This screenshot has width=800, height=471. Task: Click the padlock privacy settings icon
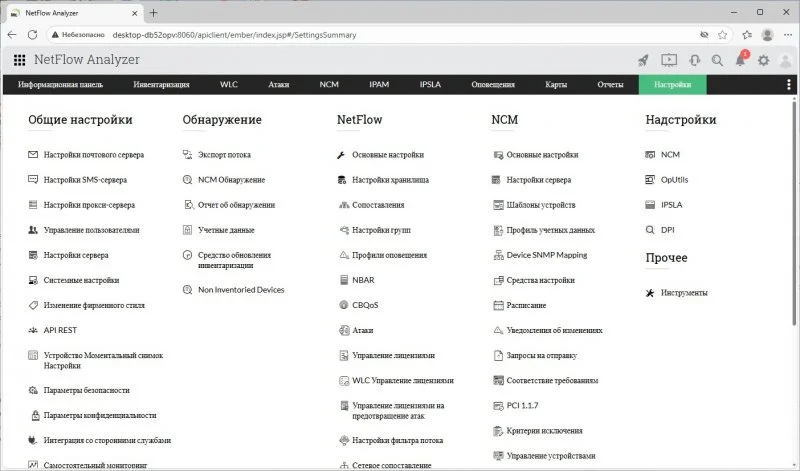tap(35, 415)
